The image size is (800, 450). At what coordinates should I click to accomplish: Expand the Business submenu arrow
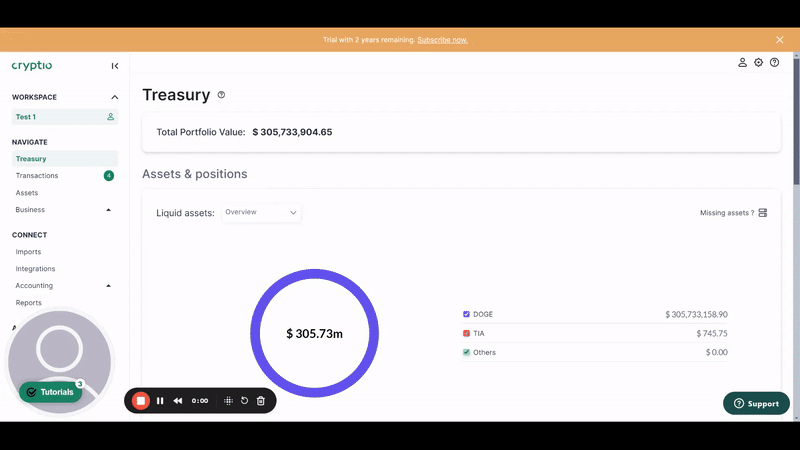(x=108, y=210)
